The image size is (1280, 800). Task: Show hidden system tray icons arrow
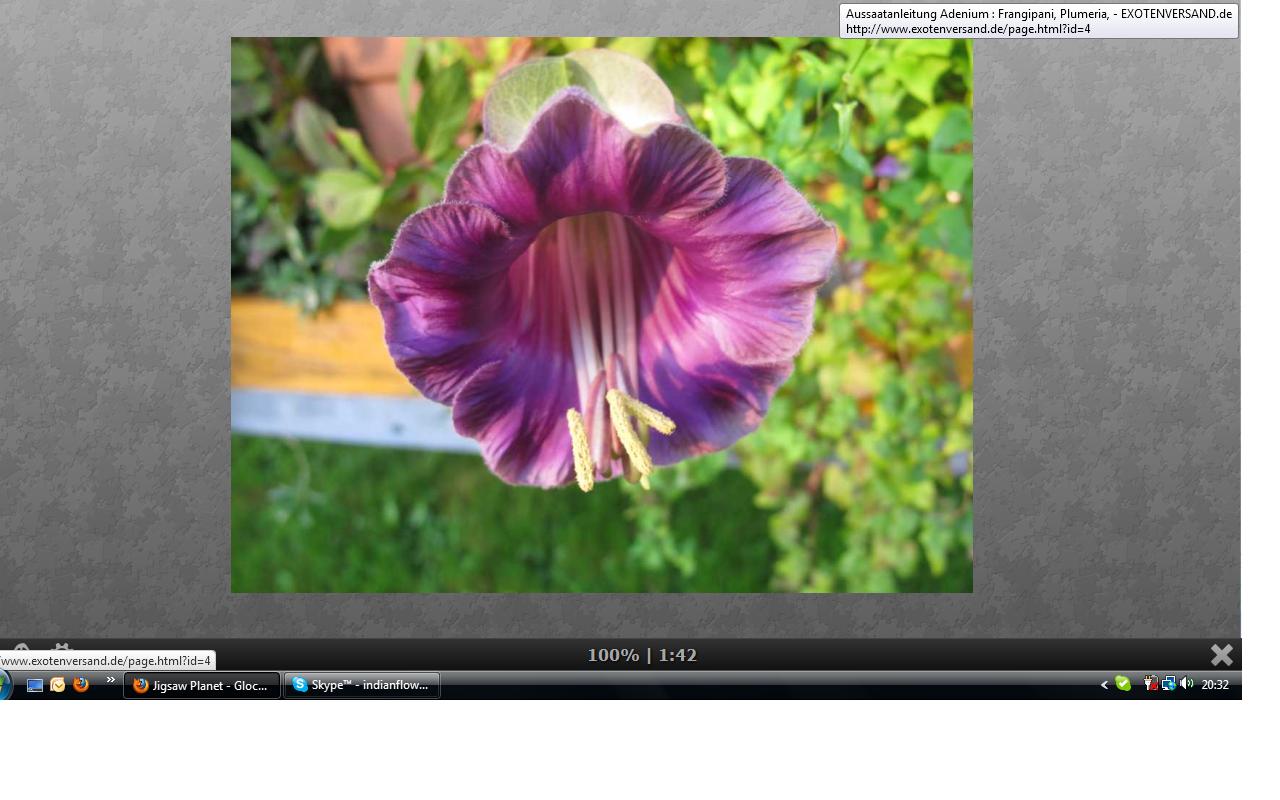pyautogui.click(x=1104, y=685)
